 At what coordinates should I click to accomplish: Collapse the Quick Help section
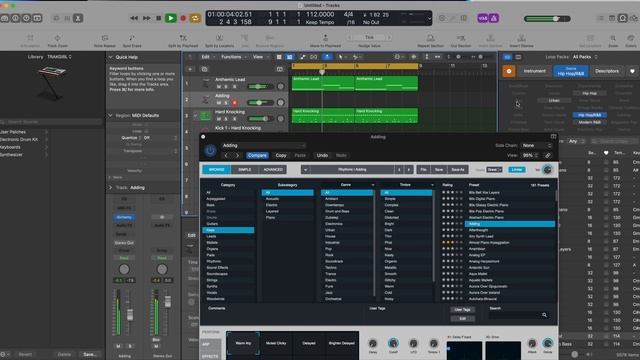(111, 57)
